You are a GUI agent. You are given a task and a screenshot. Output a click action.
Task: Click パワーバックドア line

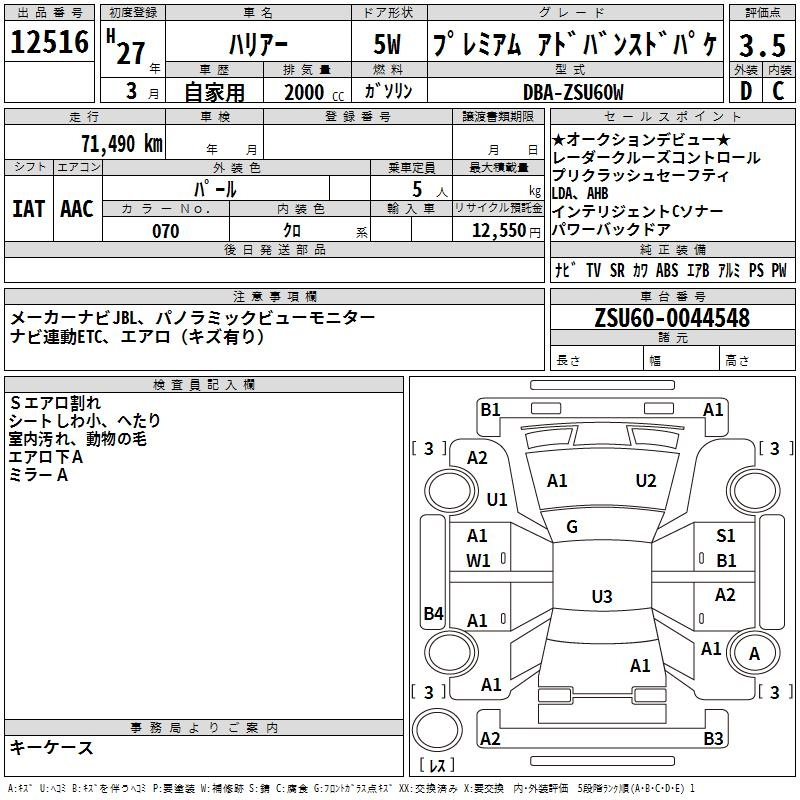(x=611, y=230)
